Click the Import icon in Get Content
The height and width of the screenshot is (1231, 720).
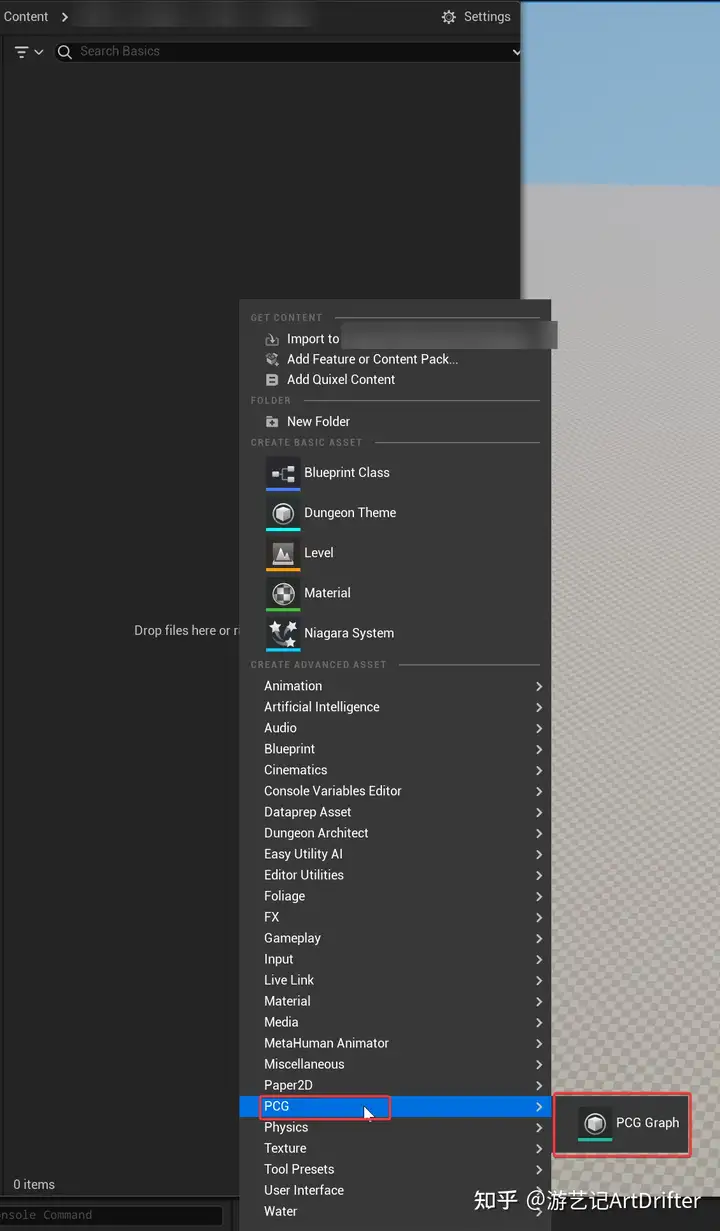272,339
